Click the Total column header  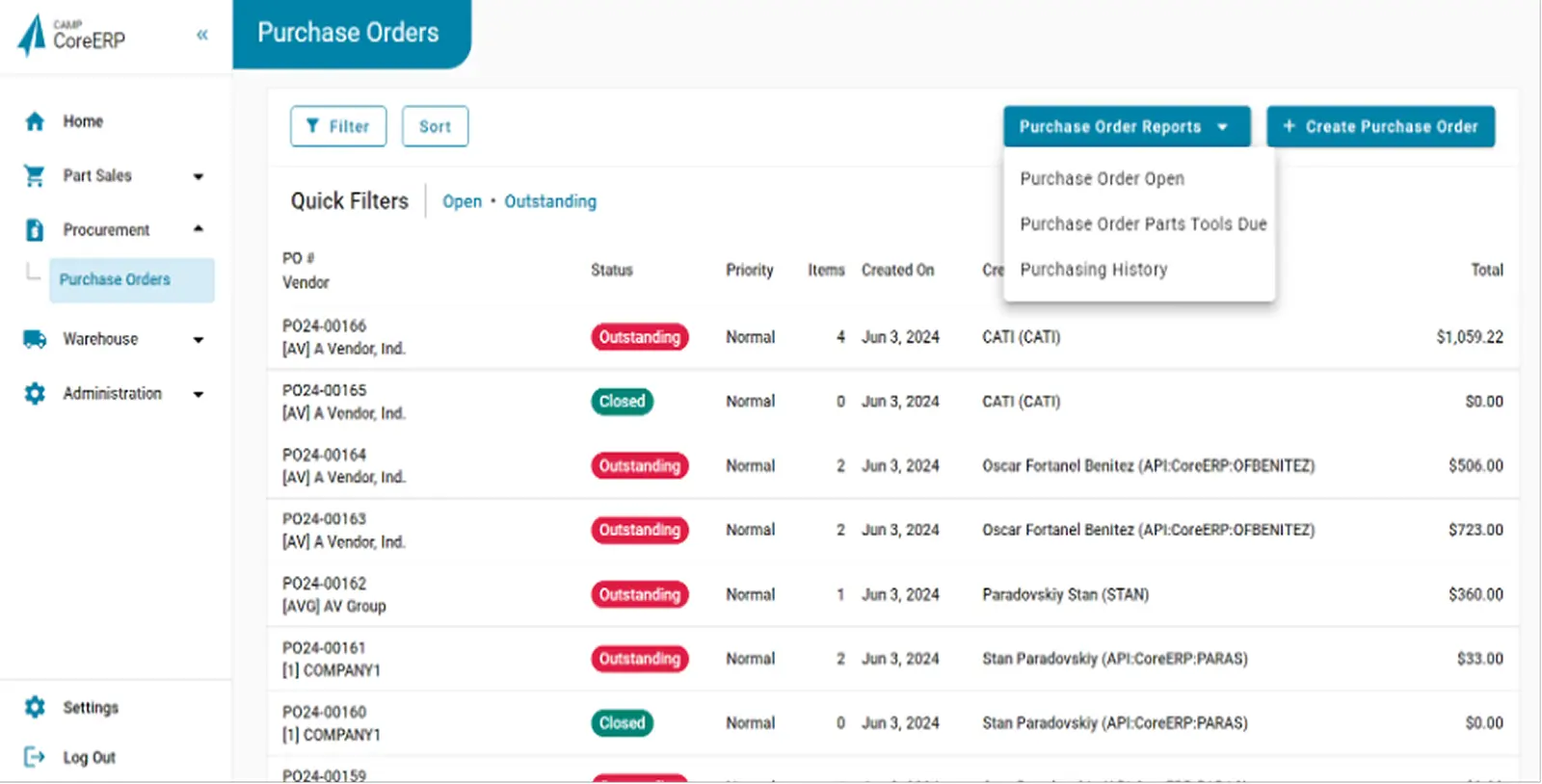[x=1487, y=270]
